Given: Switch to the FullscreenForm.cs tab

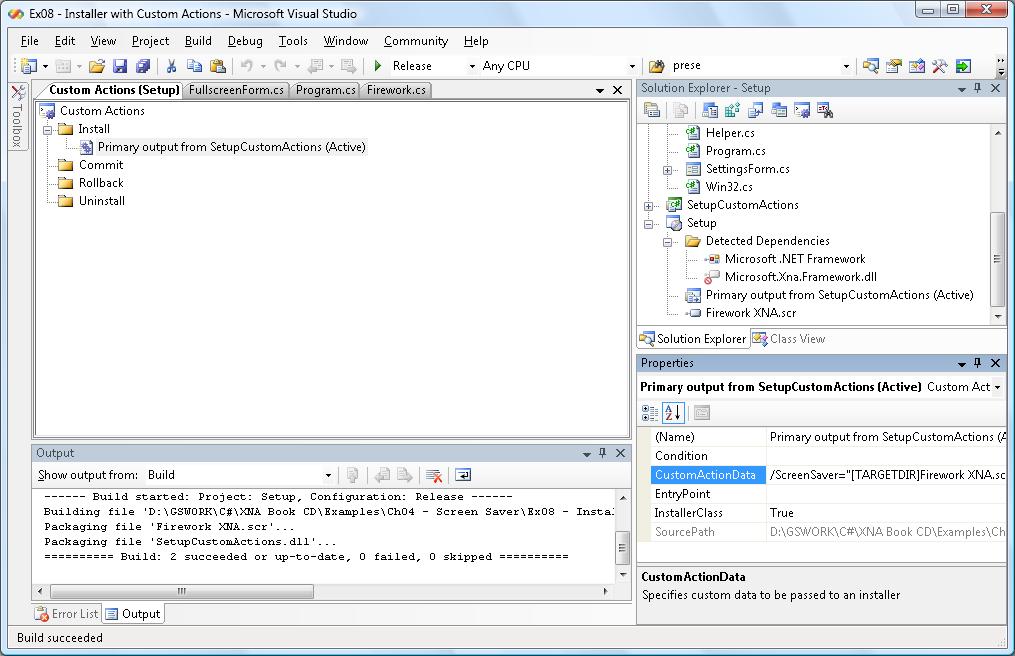Looking at the screenshot, I should pos(237,90).
